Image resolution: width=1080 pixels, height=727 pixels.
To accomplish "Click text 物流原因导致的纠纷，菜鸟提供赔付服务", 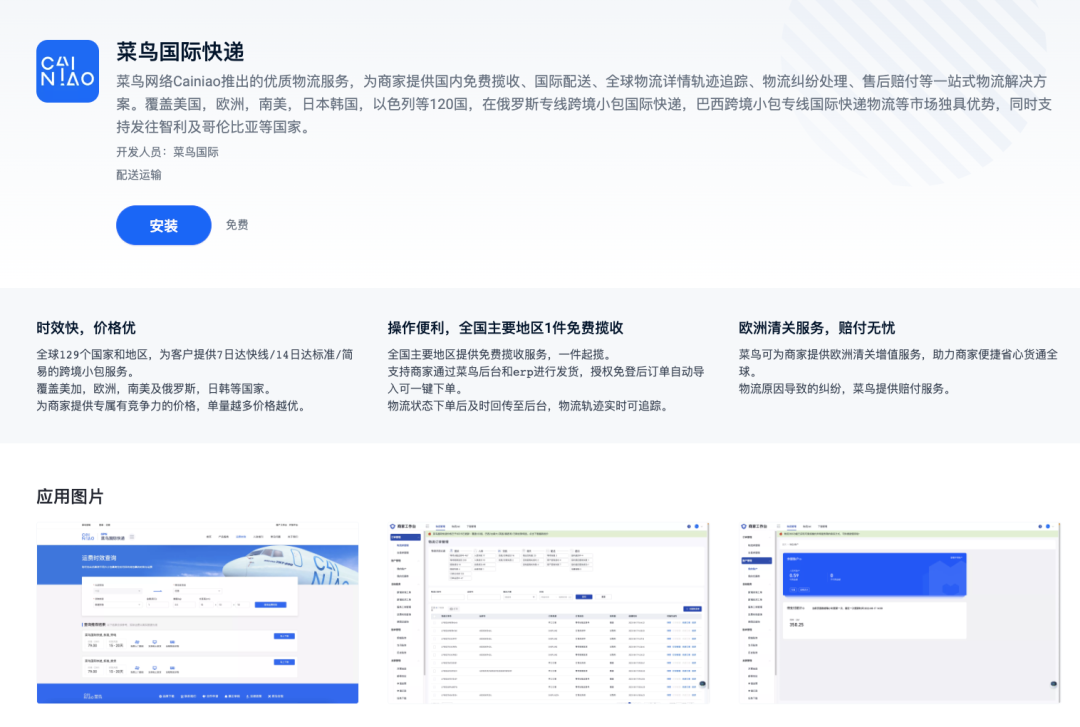I will (x=844, y=389).
